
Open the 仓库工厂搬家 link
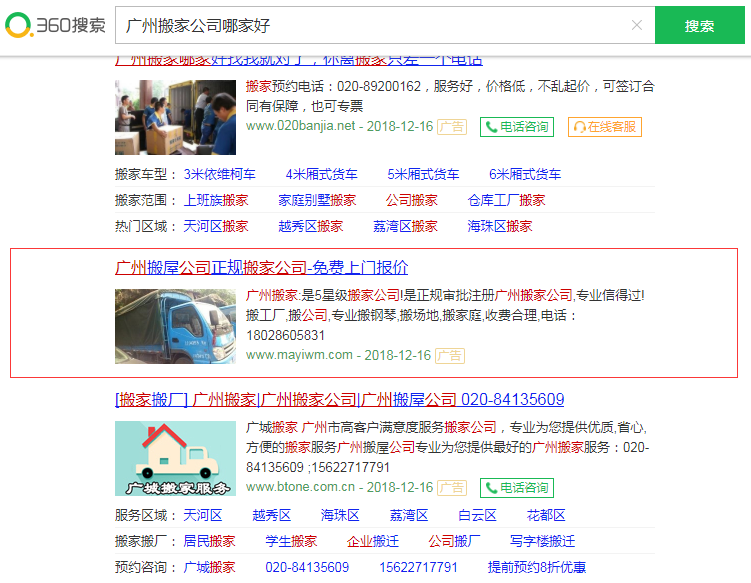pyautogui.click(x=506, y=200)
